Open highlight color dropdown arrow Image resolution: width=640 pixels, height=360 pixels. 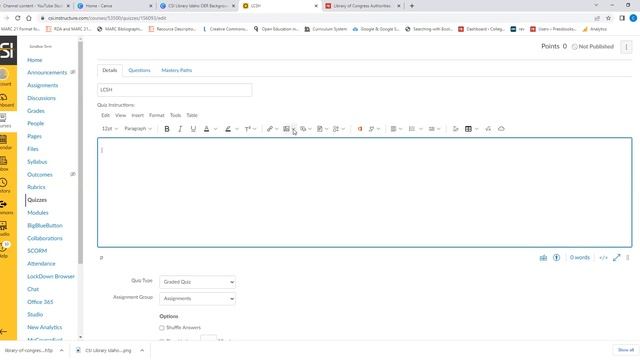[237, 129]
